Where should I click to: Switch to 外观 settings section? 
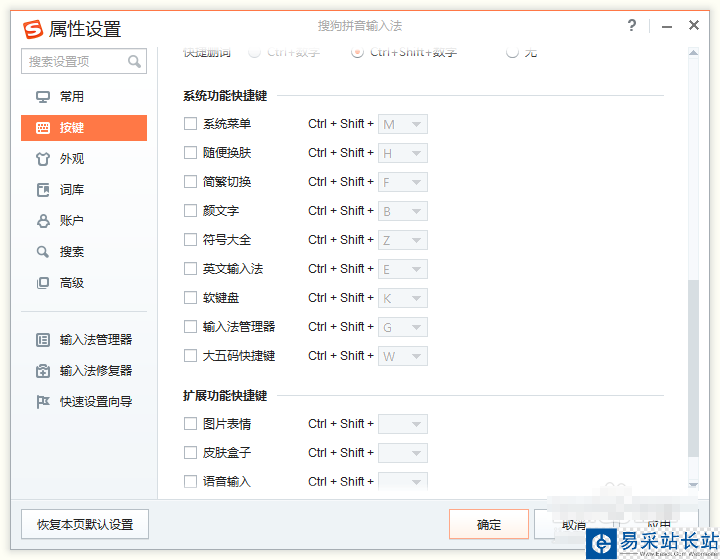(x=84, y=159)
